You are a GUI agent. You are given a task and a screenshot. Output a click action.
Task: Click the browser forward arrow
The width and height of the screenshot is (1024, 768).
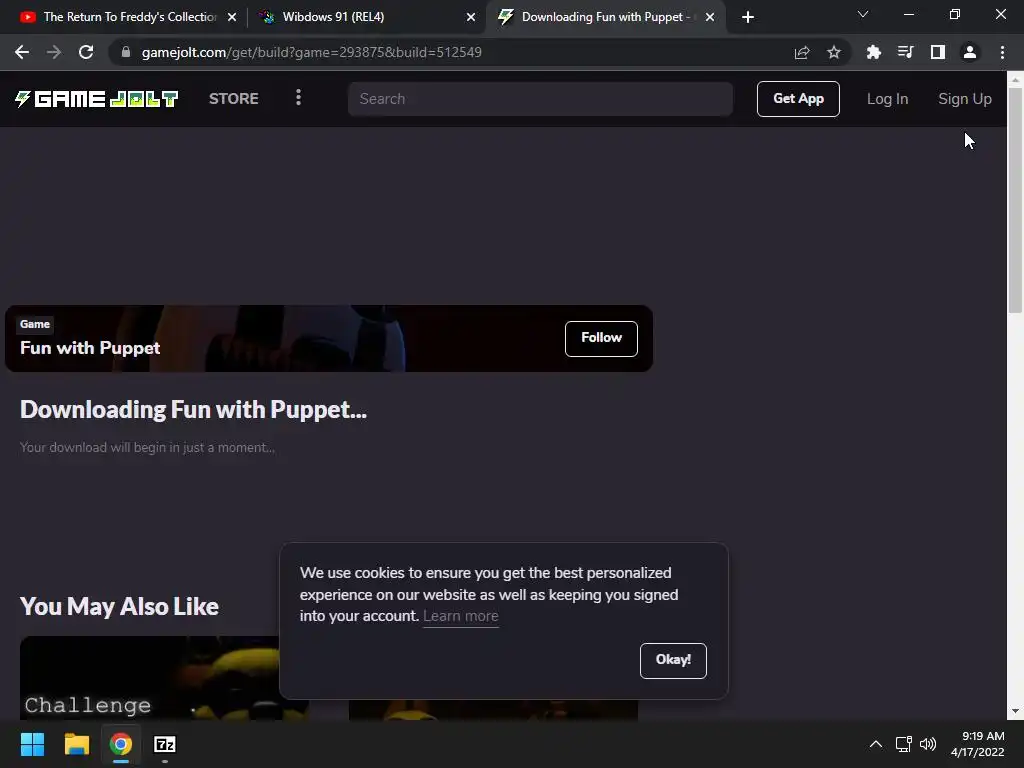pyautogui.click(x=54, y=52)
